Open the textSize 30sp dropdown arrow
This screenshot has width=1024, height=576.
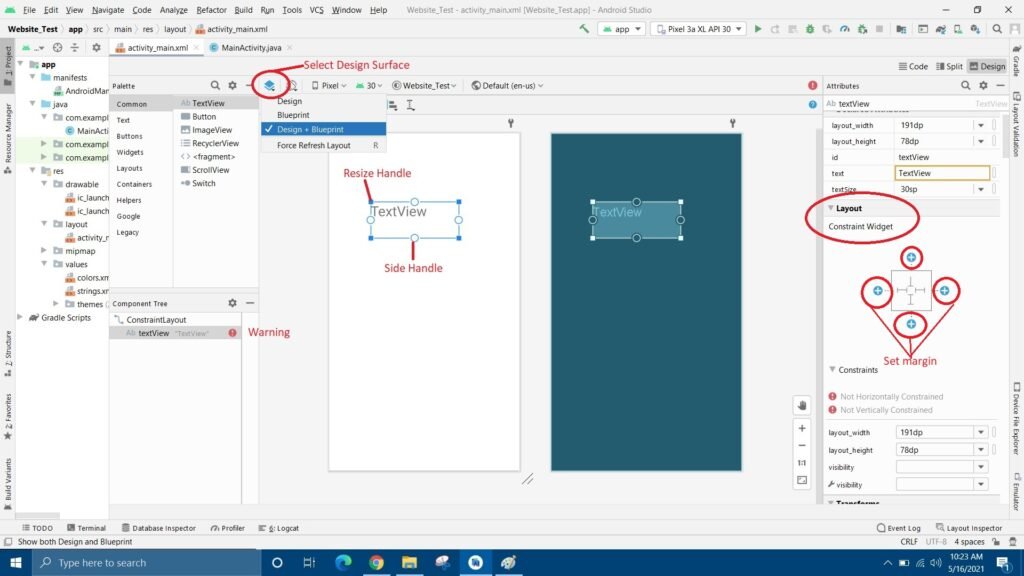tap(981, 189)
